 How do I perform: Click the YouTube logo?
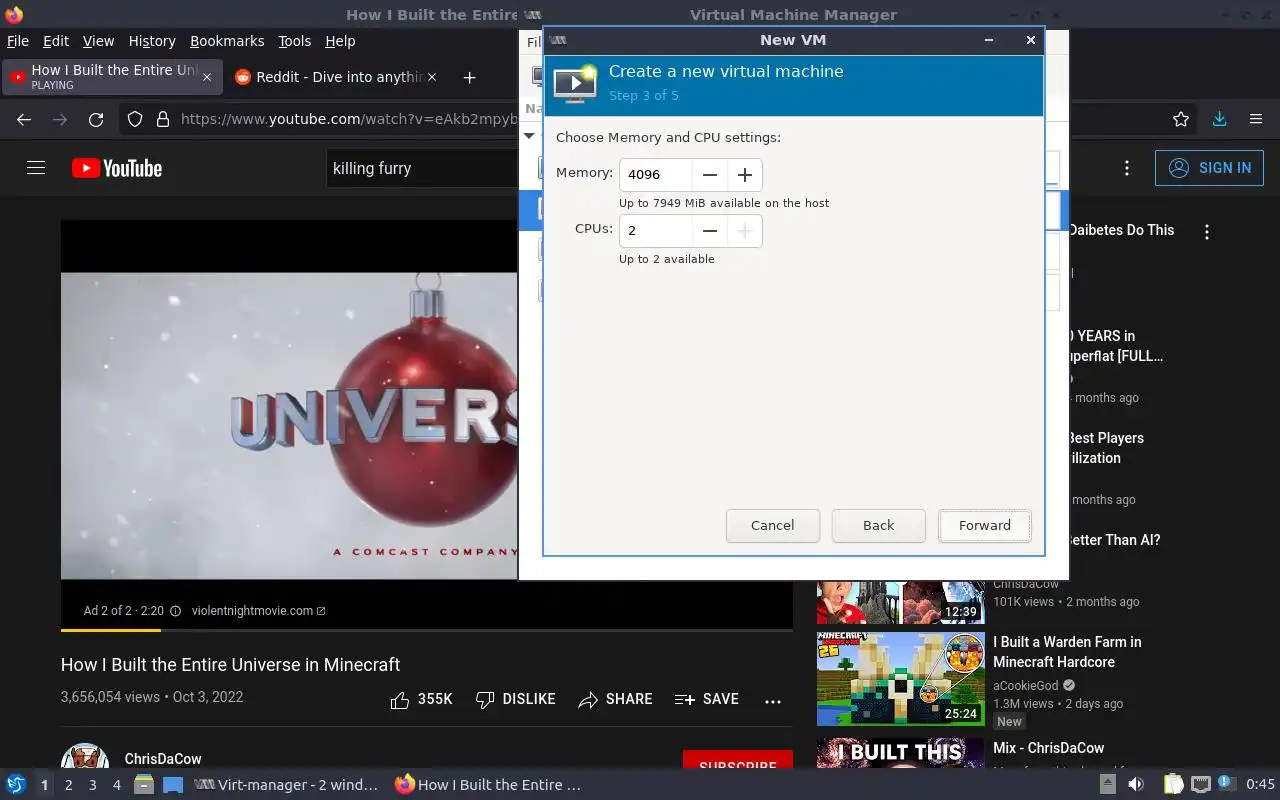click(117, 168)
